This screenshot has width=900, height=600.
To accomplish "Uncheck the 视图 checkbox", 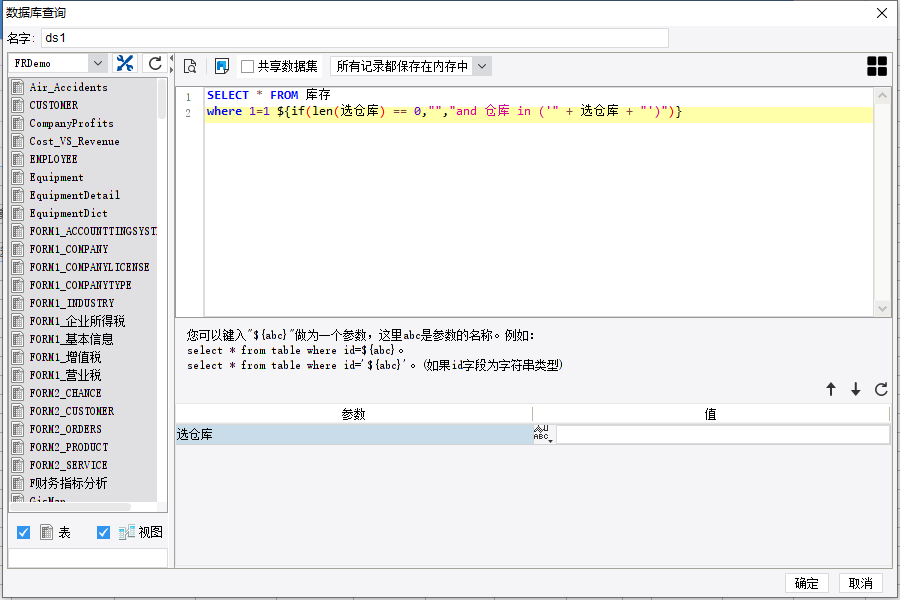I will [103, 532].
